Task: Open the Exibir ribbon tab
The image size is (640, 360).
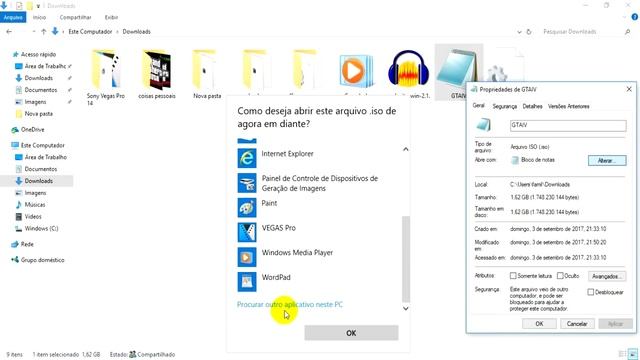Action: point(111,17)
